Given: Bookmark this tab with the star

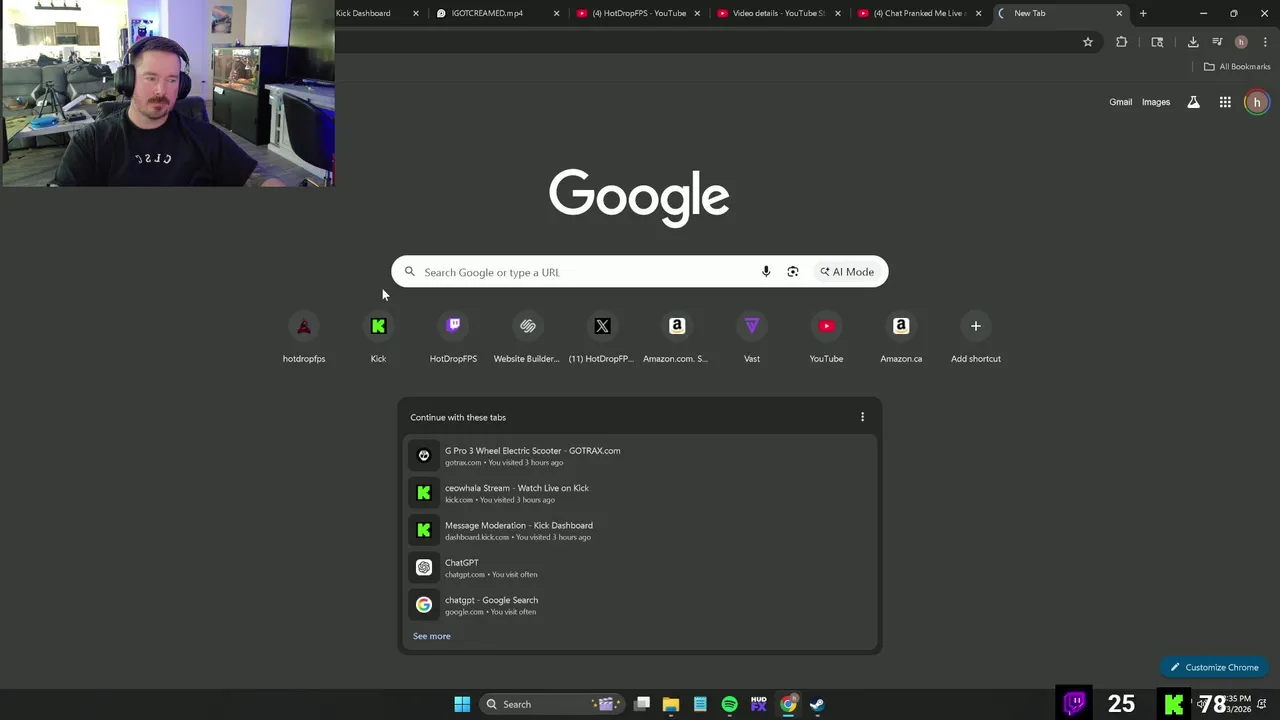Looking at the screenshot, I should pyautogui.click(x=1088, y=42).
